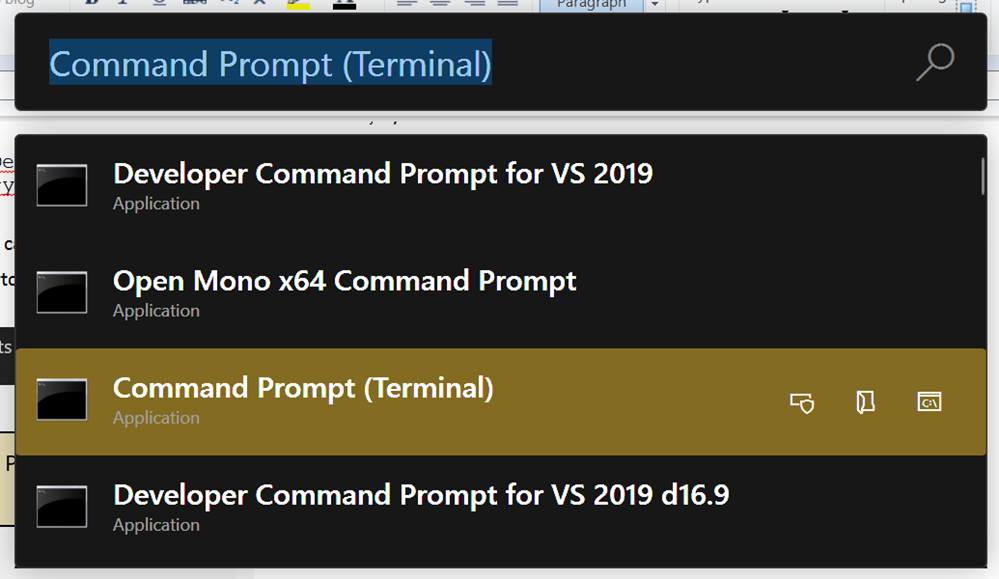Open containing folder of Command Prompt (Terminal)
The image size is (999, 579).
coord(865,402)
